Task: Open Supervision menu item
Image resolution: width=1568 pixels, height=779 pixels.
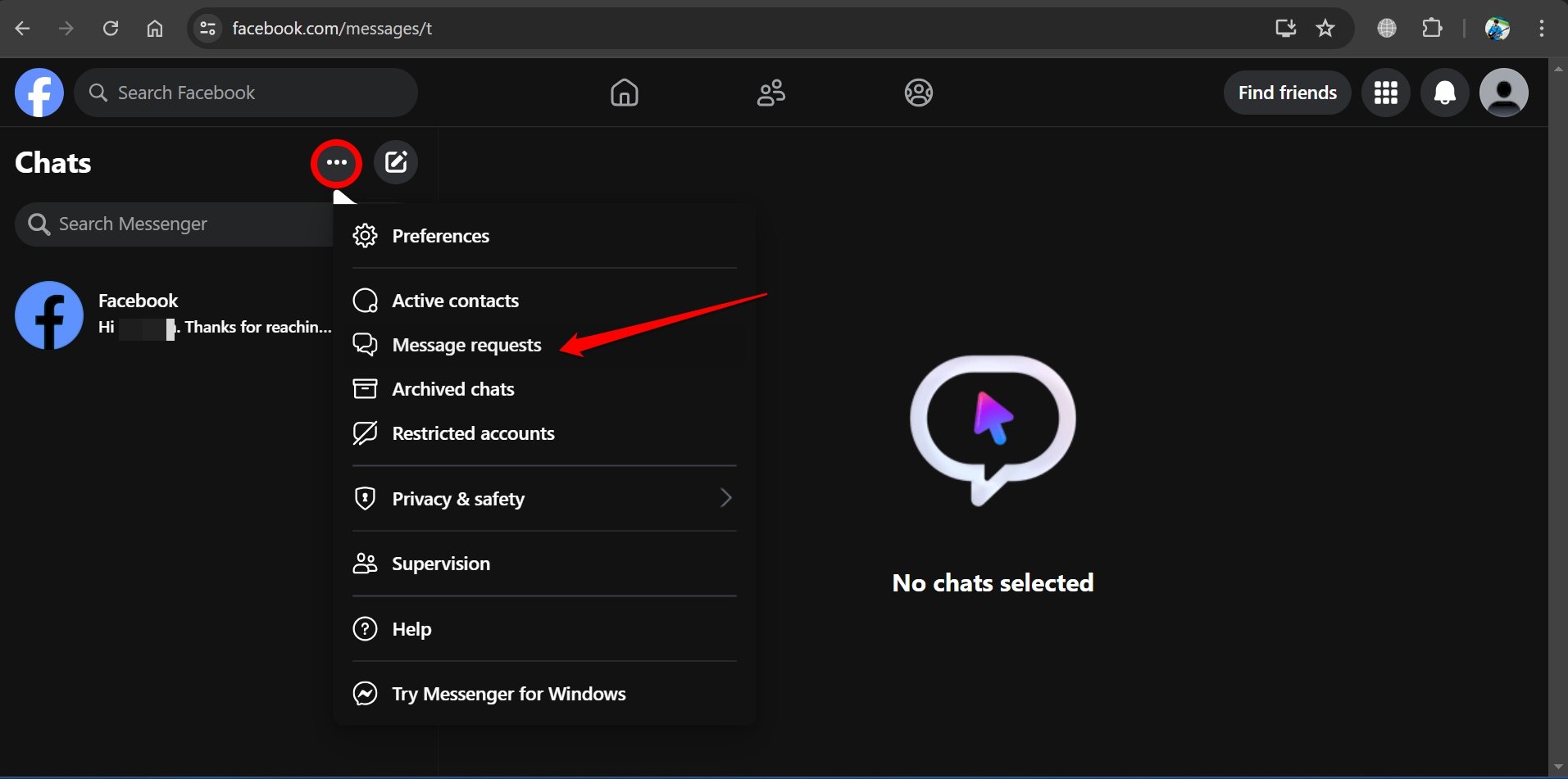Action: [x=544, y=564]
